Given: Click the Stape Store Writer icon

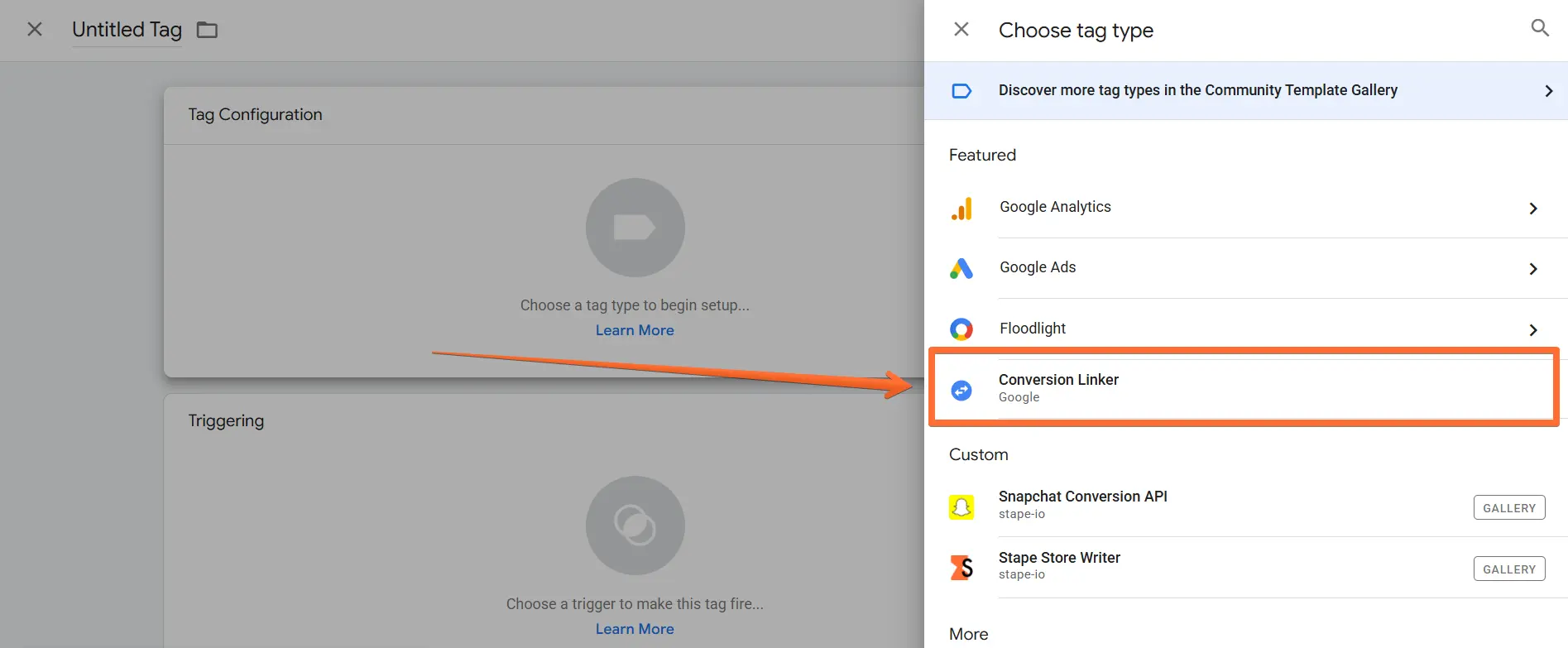Looking at the screenshot, I should point(961,568).
